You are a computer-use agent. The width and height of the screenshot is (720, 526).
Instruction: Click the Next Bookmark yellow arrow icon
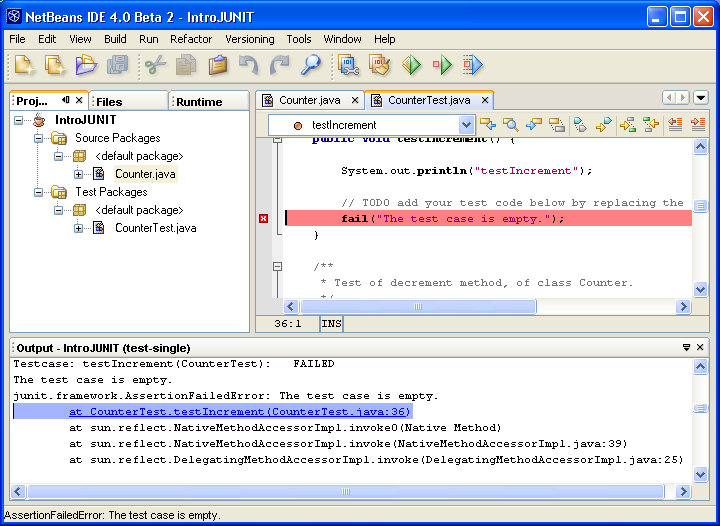pos(603,124)
